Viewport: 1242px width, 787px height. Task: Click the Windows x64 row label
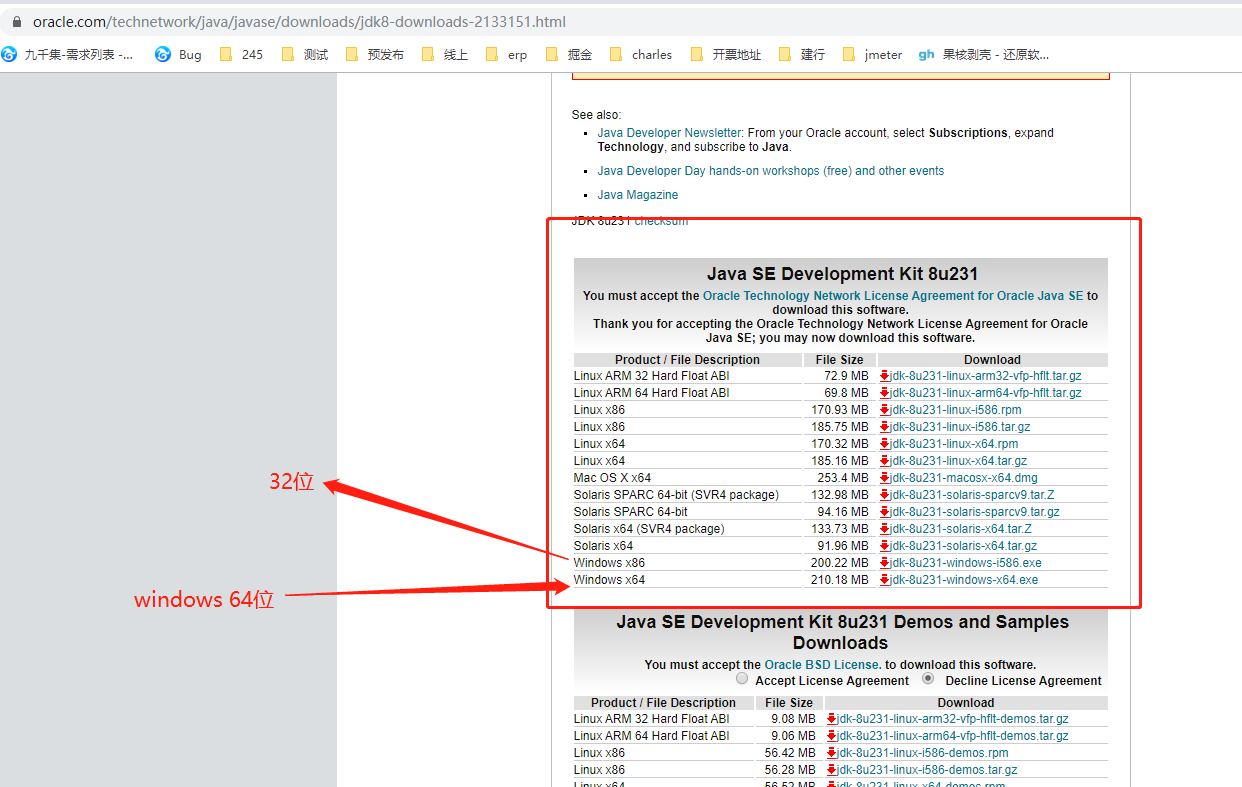point(609,580)
